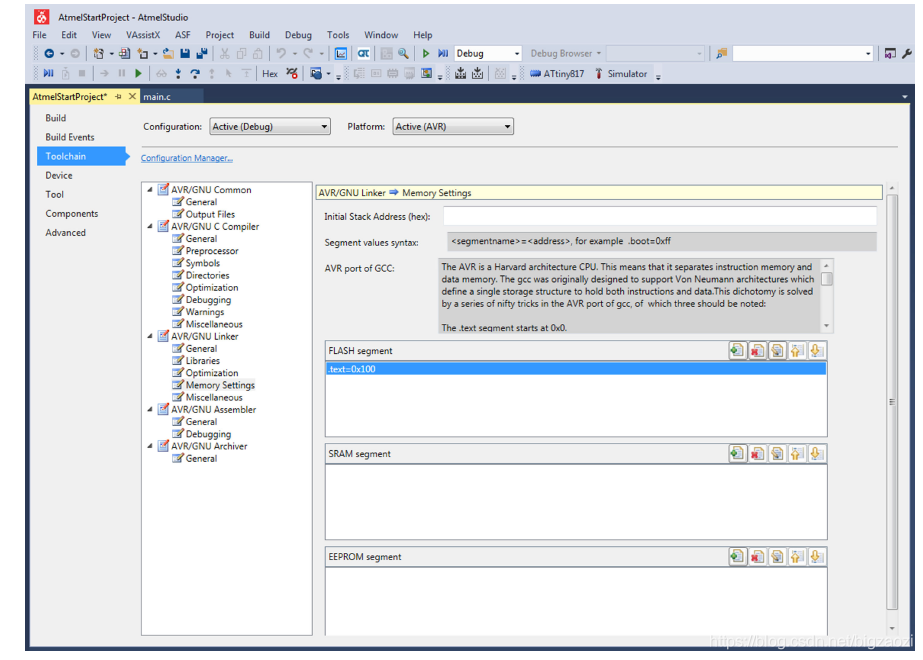Viewport: 923px width, 660px height.
Task: Click the Simulator tool button
Action: pos(620,74)
